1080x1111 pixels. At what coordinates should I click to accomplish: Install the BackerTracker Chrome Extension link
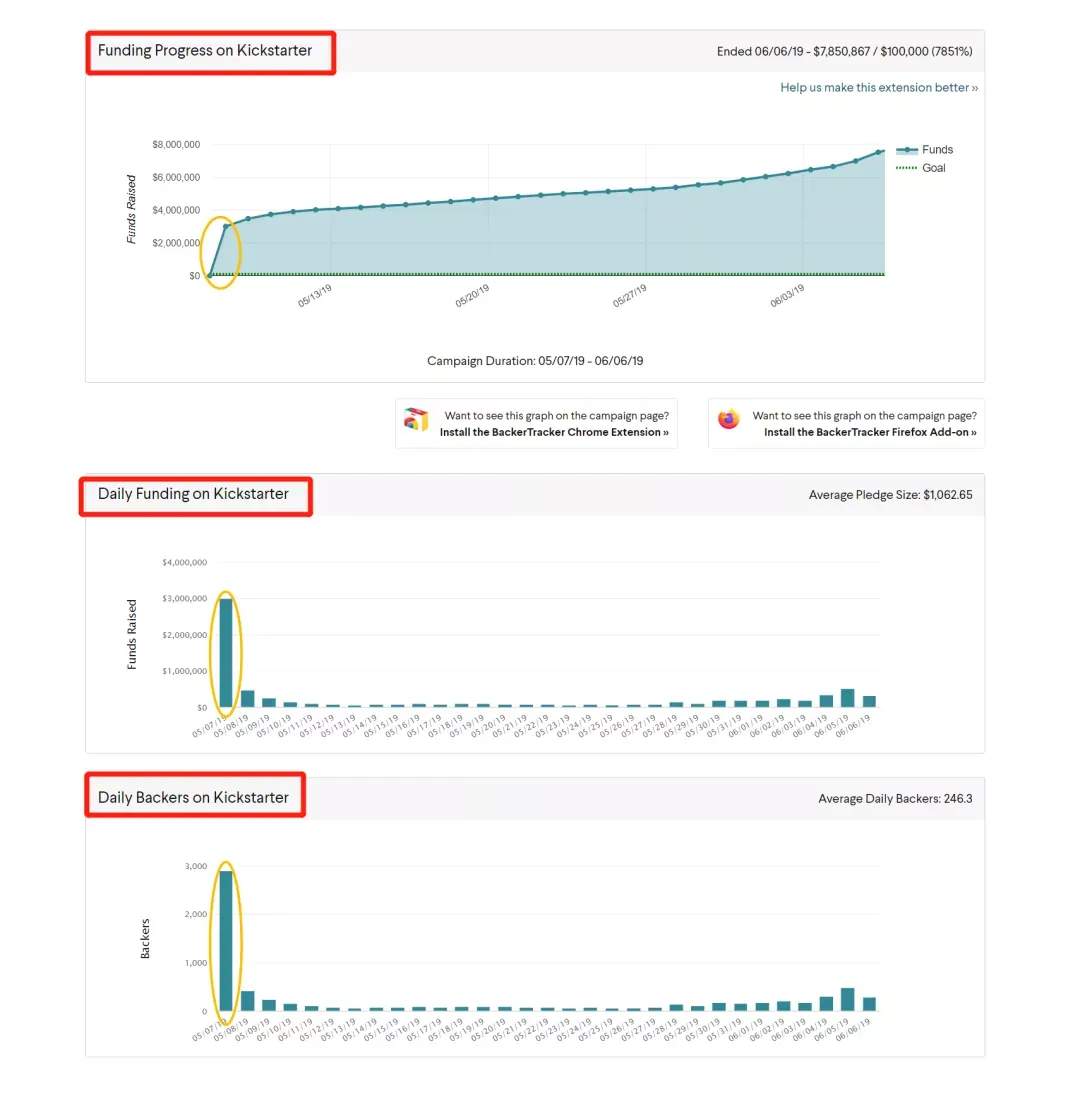tap(553, 432)
